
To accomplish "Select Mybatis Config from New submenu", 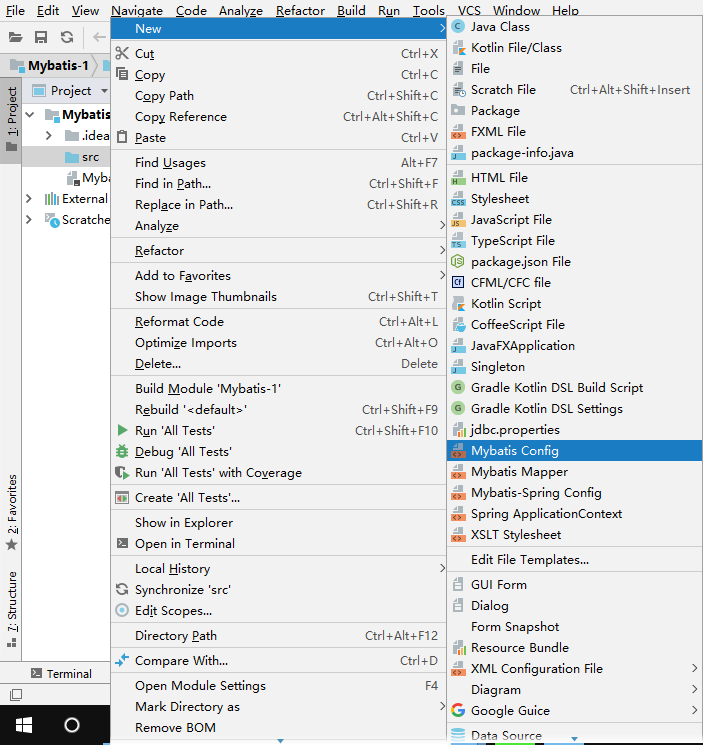I will coord(575,450).
